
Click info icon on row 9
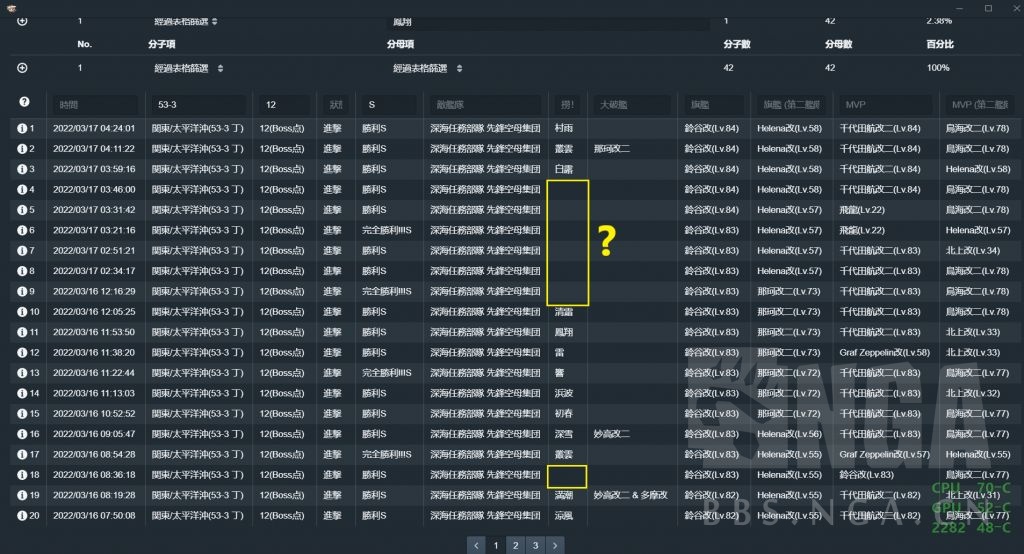[22, 291]
